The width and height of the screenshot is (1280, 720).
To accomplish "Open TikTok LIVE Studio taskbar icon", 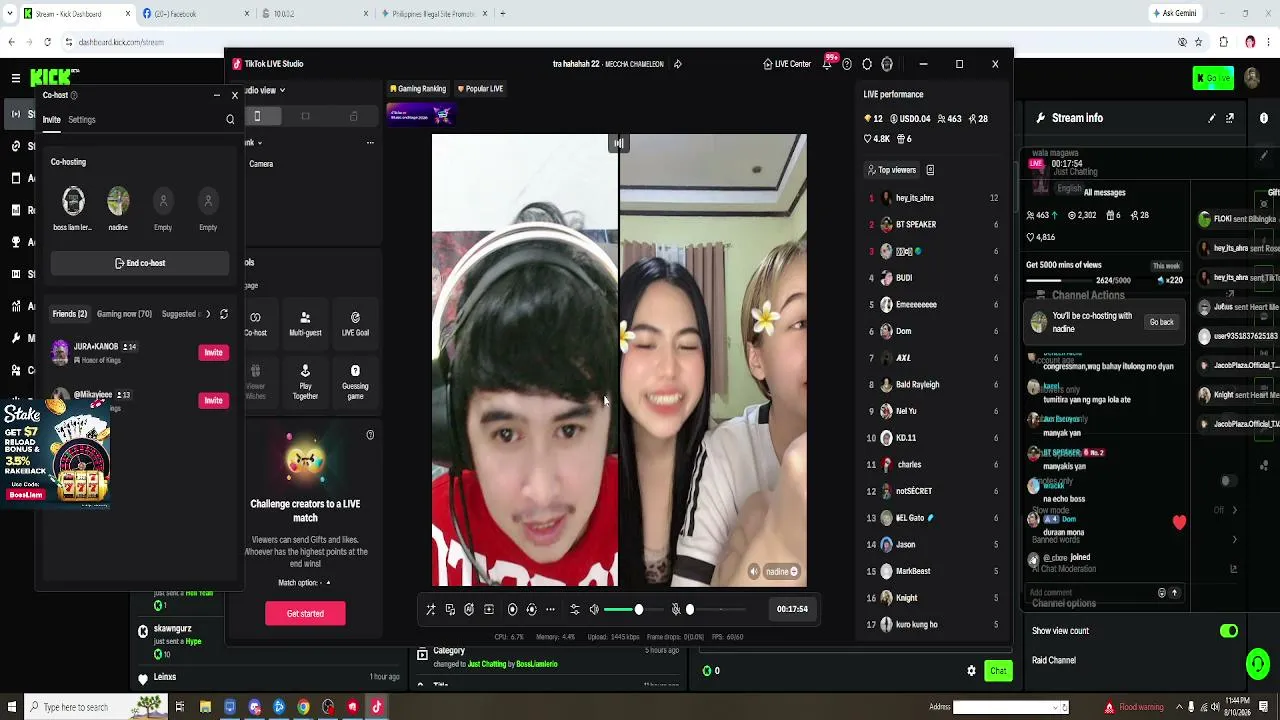I will (377, 707).
